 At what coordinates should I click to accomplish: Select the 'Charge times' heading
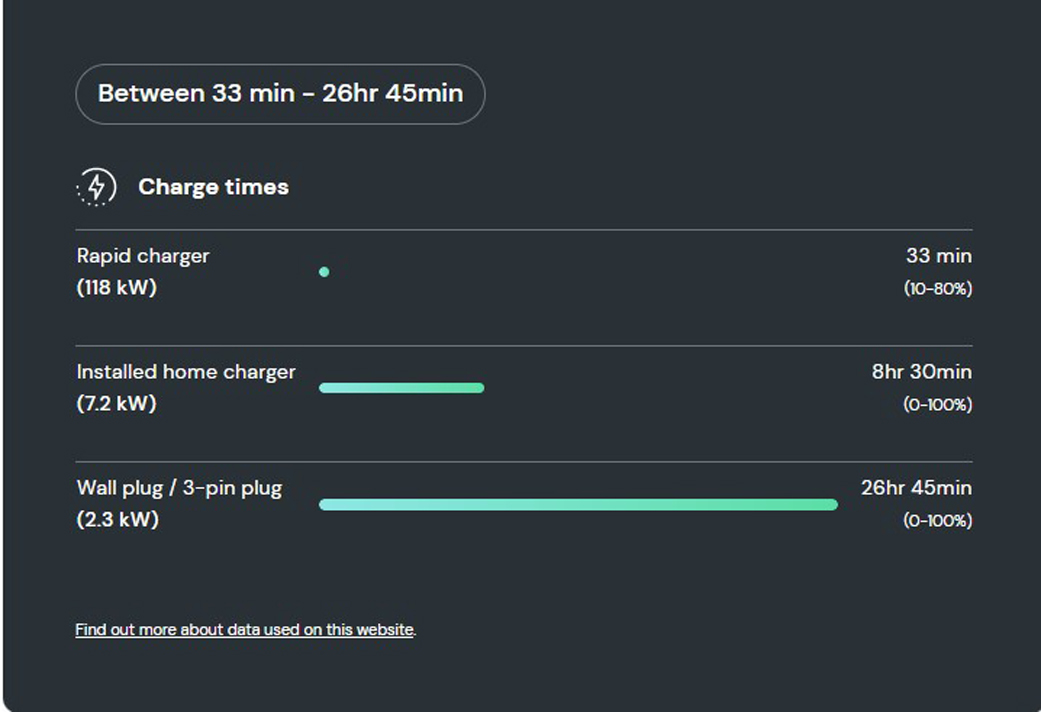tap(213, 187)
